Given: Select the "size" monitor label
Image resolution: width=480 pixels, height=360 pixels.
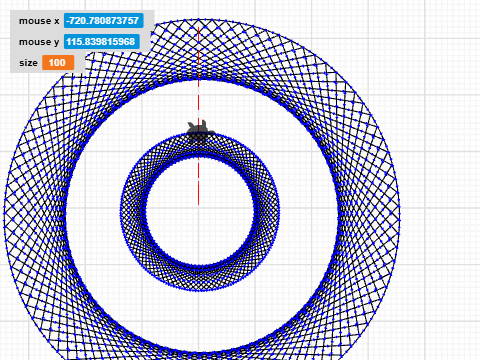Looking at the screenshot, I should tap(28, 63).
